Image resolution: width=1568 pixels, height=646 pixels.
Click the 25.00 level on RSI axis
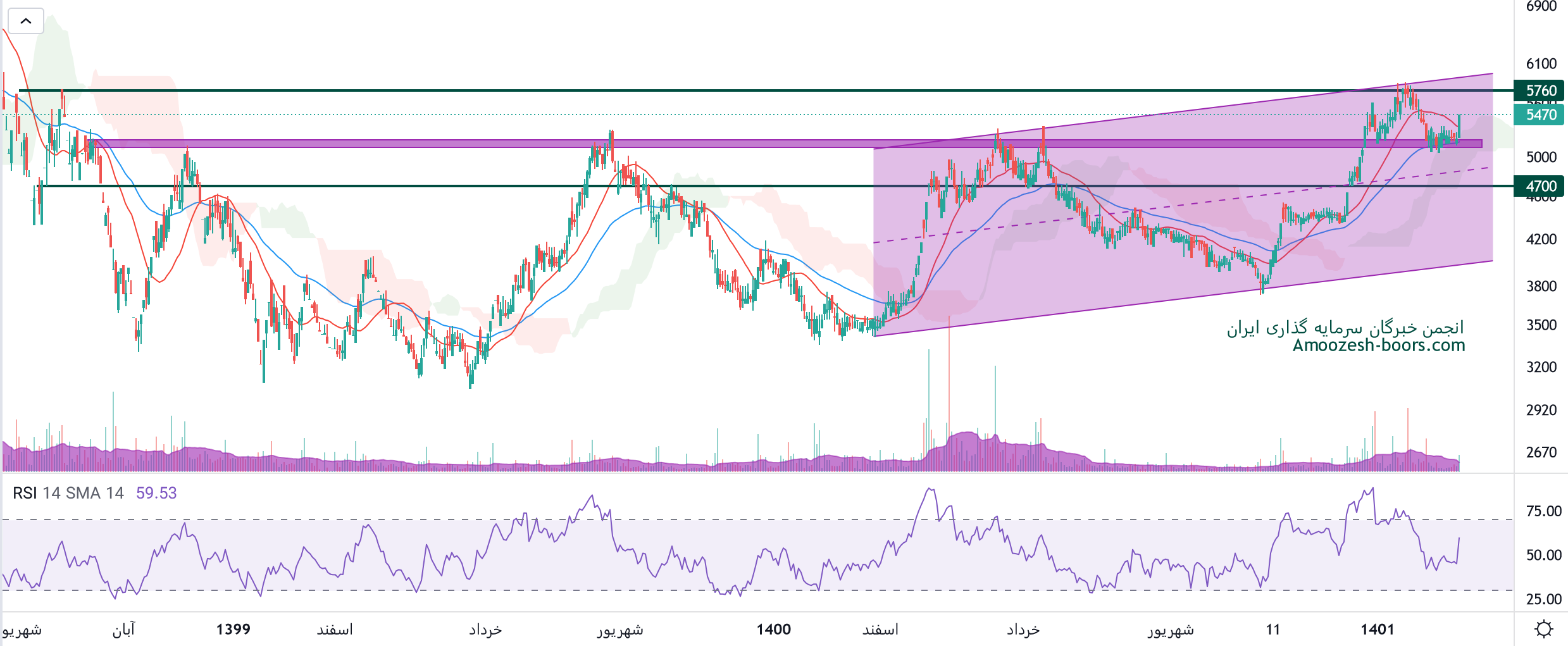tap(1543, 599)
